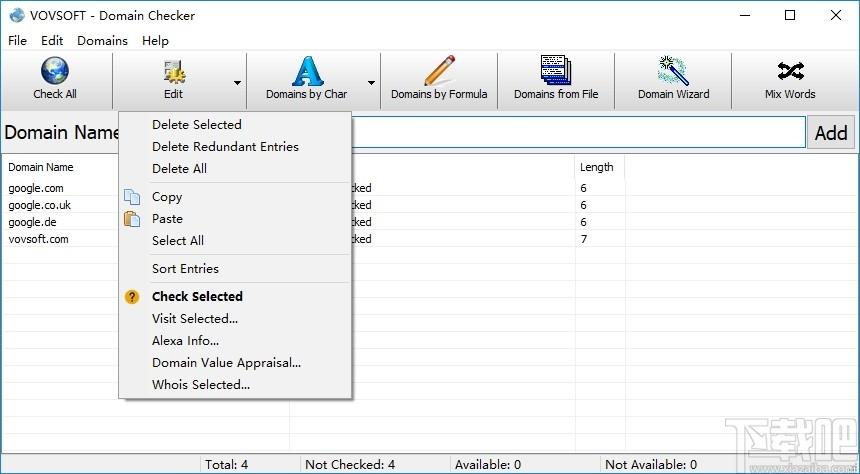
Task: Click the Mix Words shuffle icon
Action: pos(790,71)
